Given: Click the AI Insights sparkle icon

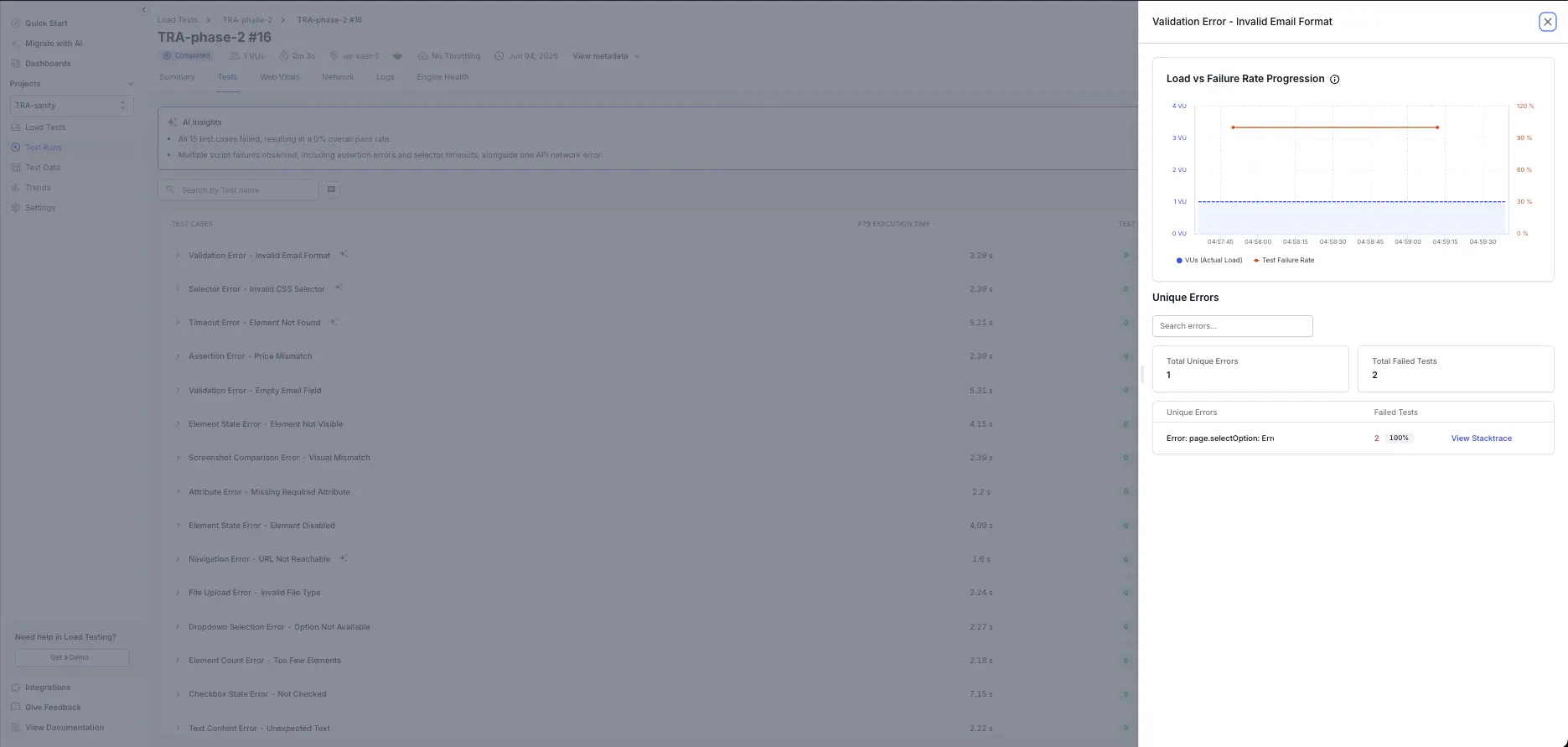Looking at the screenshot, I should [172, 122].
